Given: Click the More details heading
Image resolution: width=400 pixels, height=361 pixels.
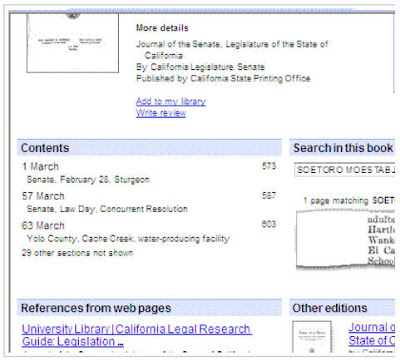Looking at the screenshot, I should [162, 28].
